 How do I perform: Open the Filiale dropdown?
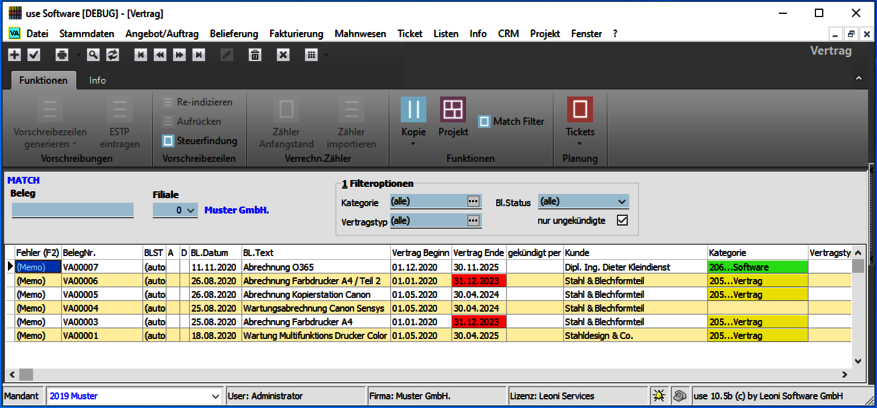[191, 211]
